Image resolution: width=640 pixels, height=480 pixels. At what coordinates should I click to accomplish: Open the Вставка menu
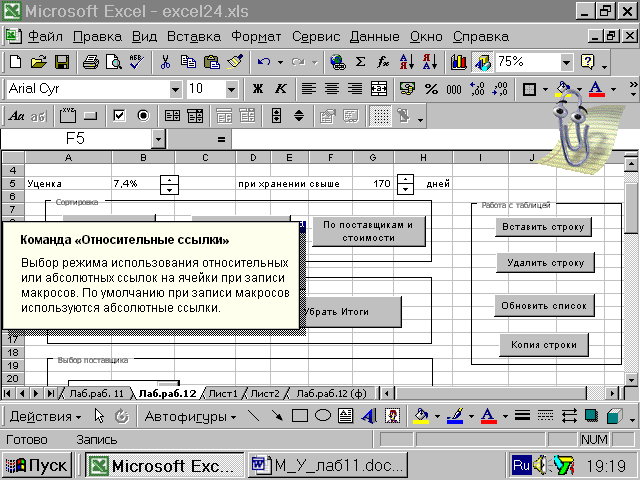click(x=194, y=37)
